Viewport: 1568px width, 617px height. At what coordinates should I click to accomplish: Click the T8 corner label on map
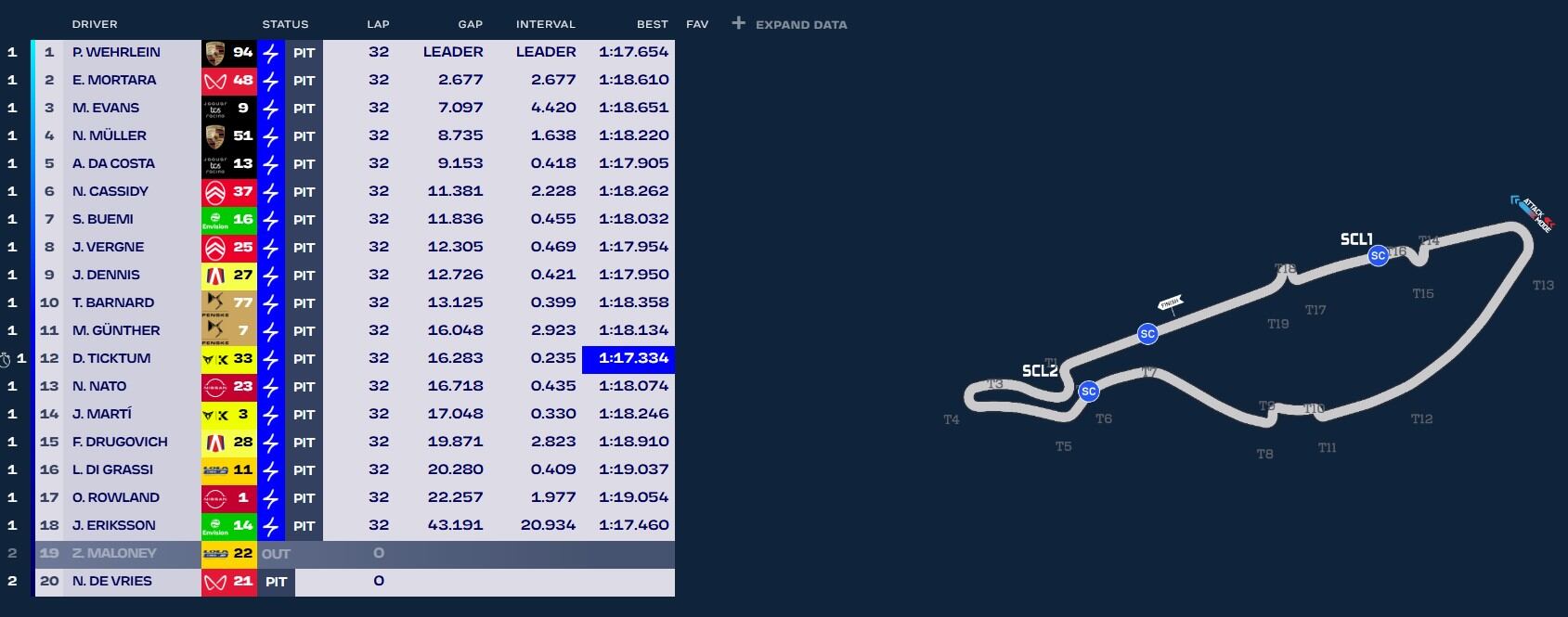click(x=1264, y=455)
